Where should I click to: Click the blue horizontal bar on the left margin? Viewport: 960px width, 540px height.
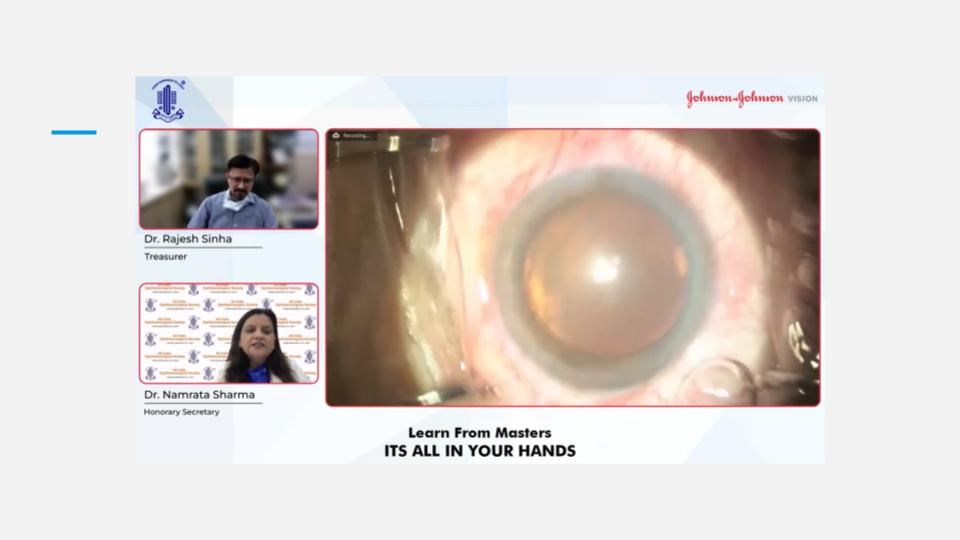point(74,132)
